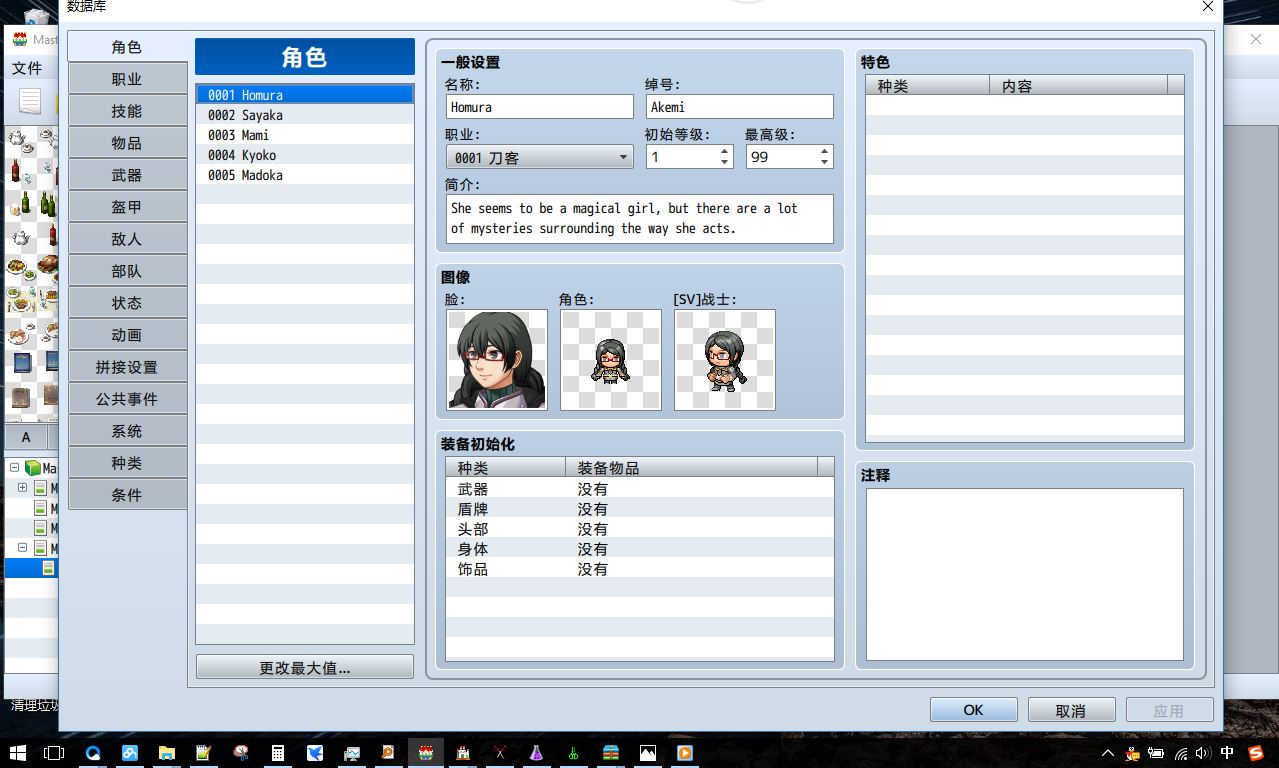Switch to the 武器 tab

click(x=127, y=175)
